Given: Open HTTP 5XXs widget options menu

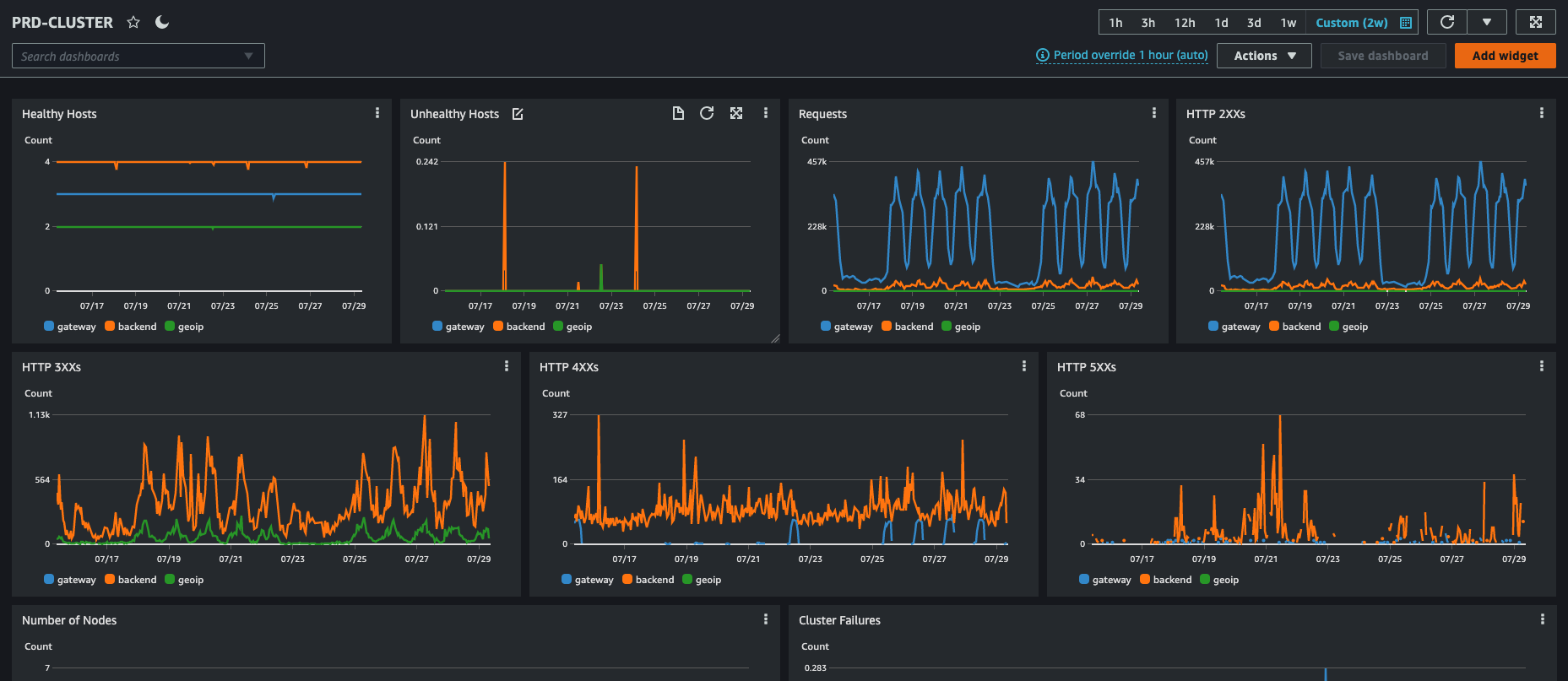Looking at the screenshot, I should coord(1542,366).
